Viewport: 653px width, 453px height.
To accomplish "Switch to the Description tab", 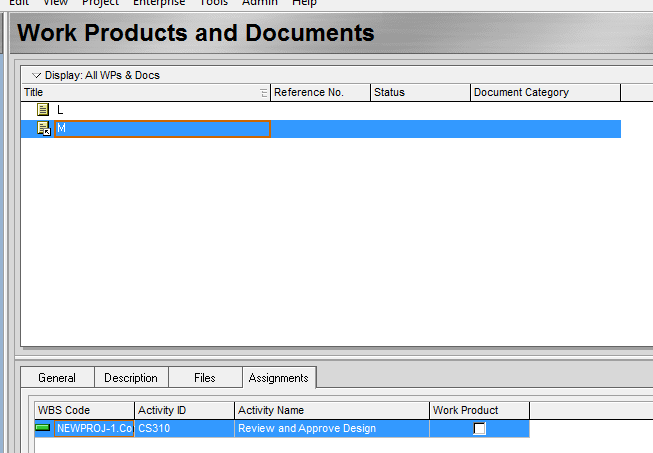I will 131,378.
